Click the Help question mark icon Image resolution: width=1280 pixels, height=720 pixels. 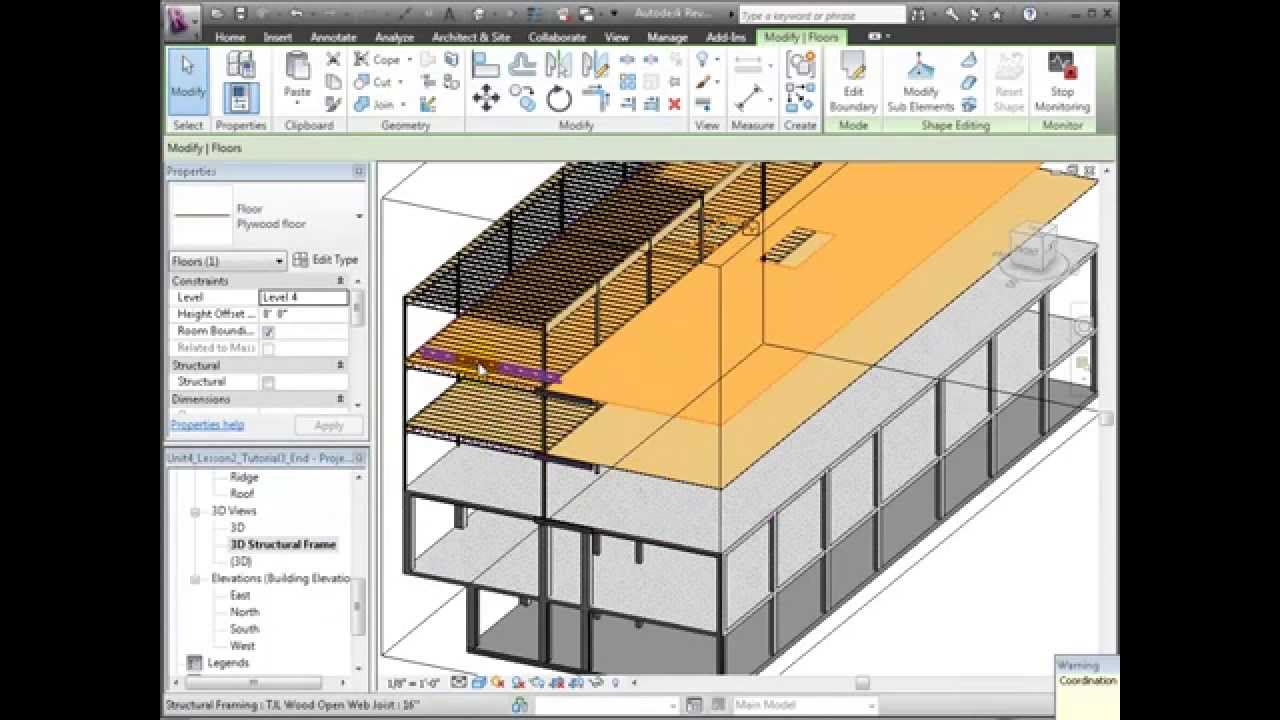[1030, 14]
